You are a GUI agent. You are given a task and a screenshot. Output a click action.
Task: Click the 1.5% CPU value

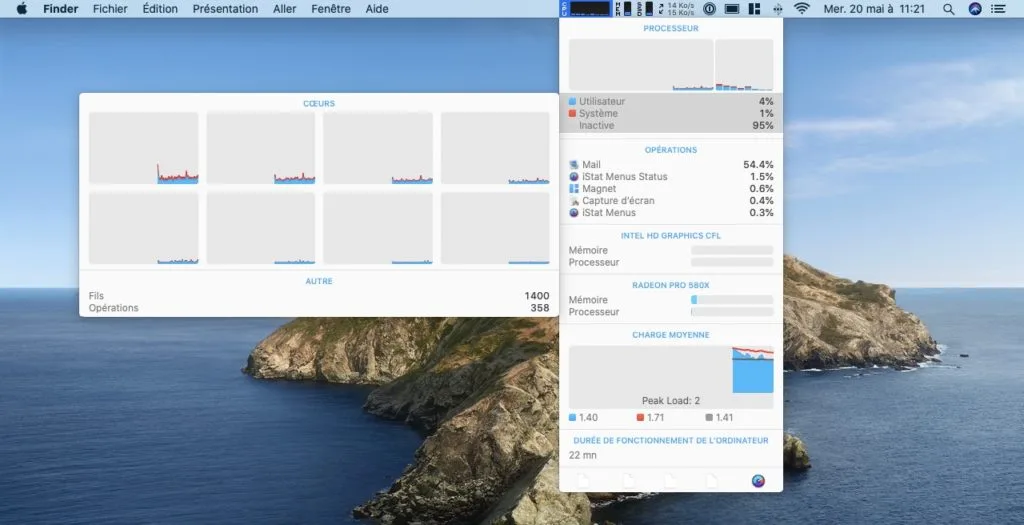click(x=761, y=176)
